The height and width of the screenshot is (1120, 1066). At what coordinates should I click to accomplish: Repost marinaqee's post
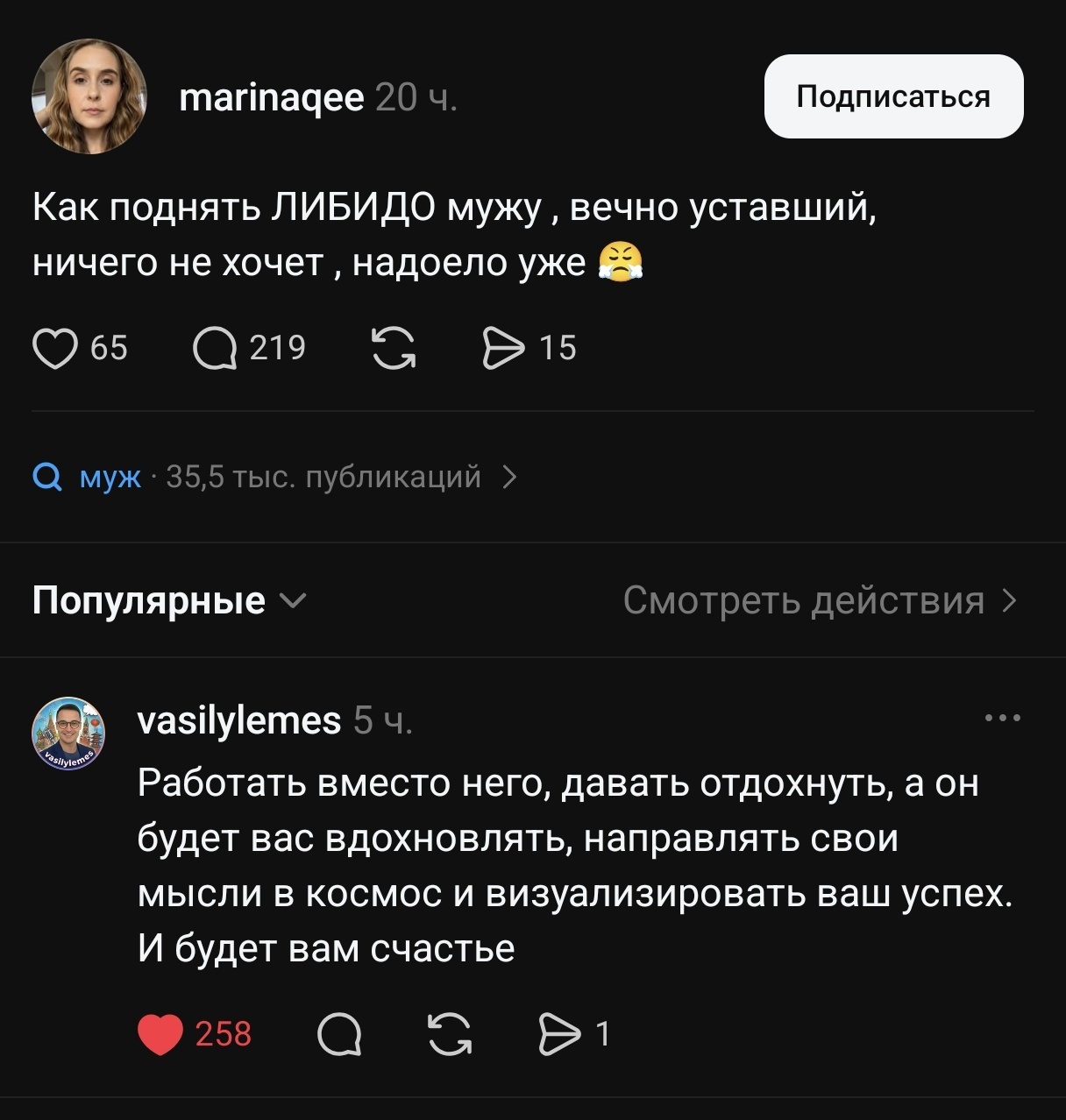pos(394,348)
